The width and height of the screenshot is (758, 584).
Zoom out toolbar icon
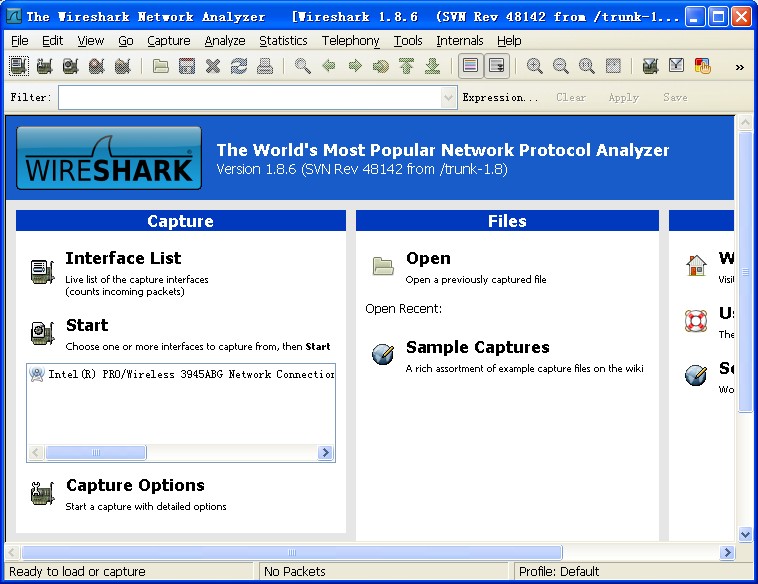click(x=560, y=65)
